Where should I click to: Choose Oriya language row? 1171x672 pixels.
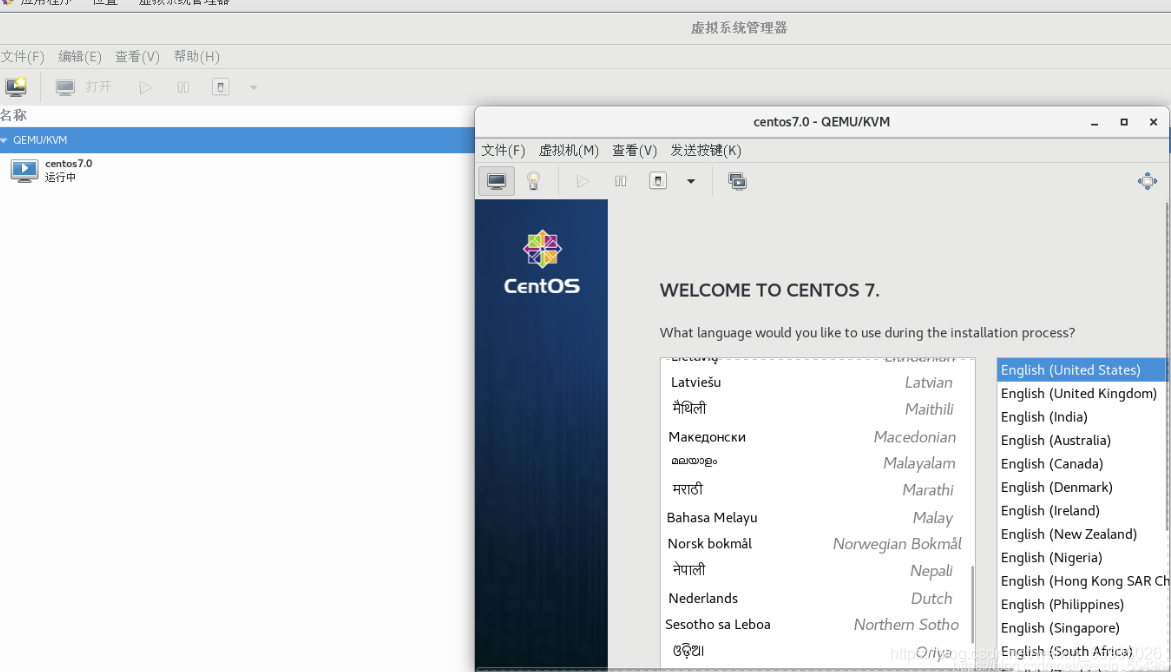815,652
